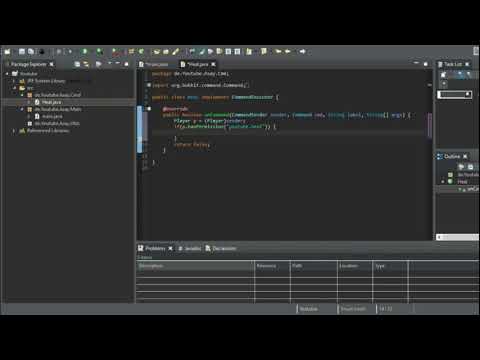Click the Open Type toolbar icon
The height and width of the screenshot is (360, 480).
tap(156, 52)
